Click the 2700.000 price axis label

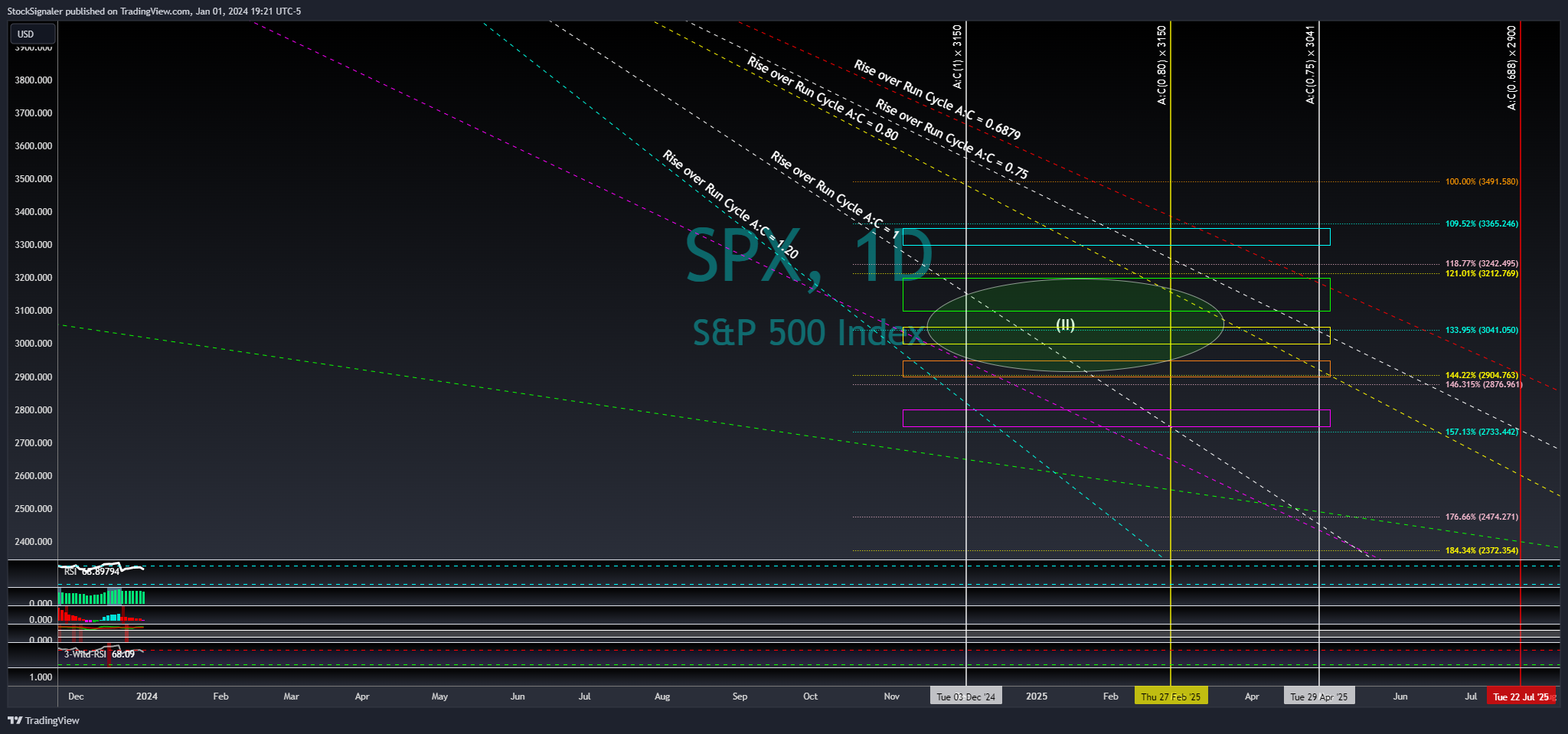coord(34,443)
